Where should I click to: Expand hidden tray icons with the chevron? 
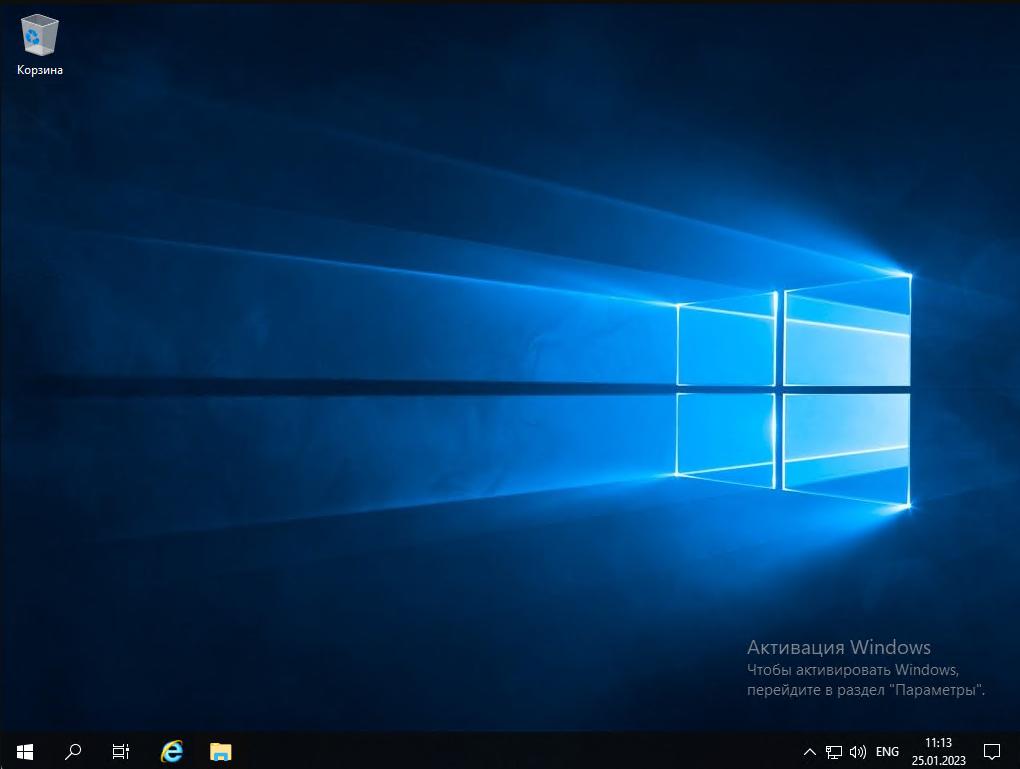(809, 751)
